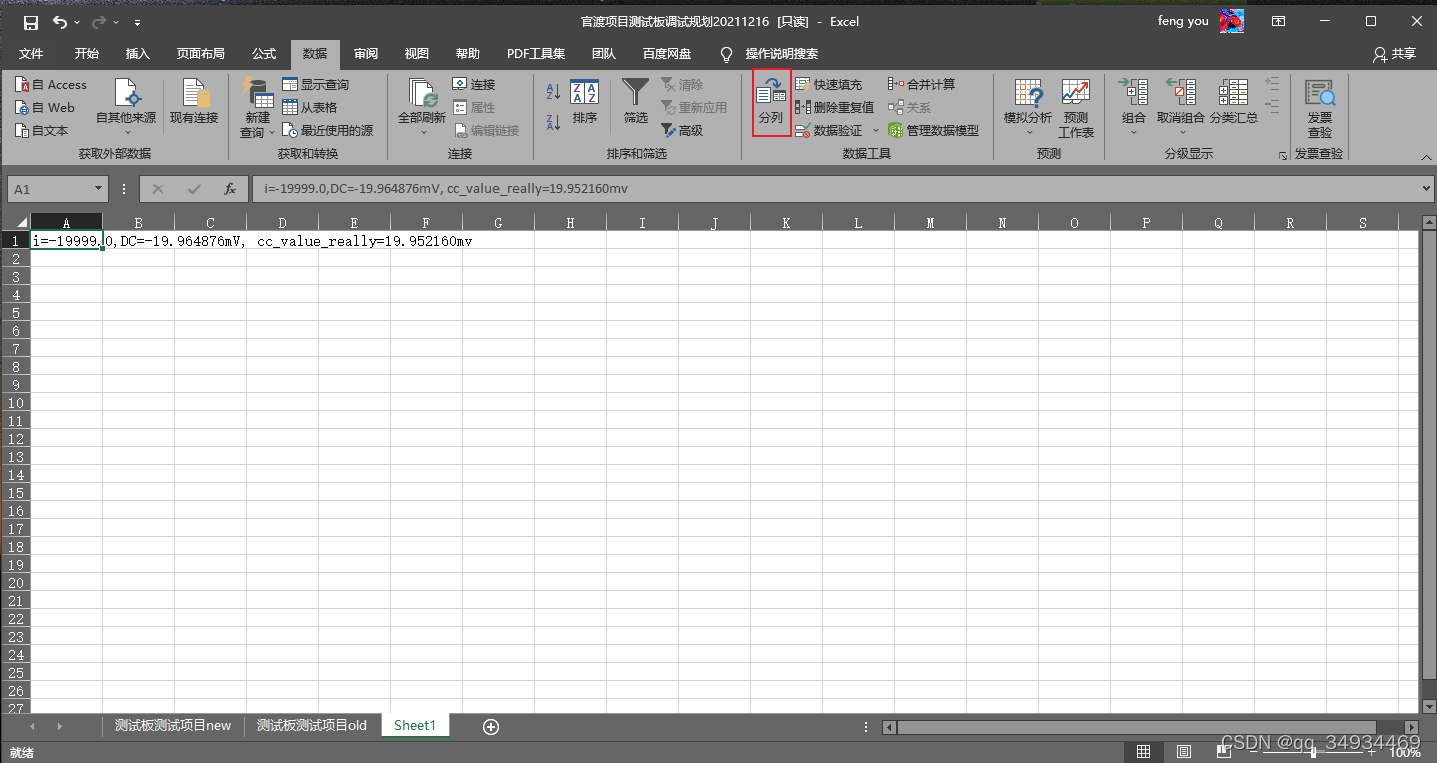Open the 合并计算 (Consolidate) tool
Viewport: 1437px width, 763px height.
click(925, 84)
